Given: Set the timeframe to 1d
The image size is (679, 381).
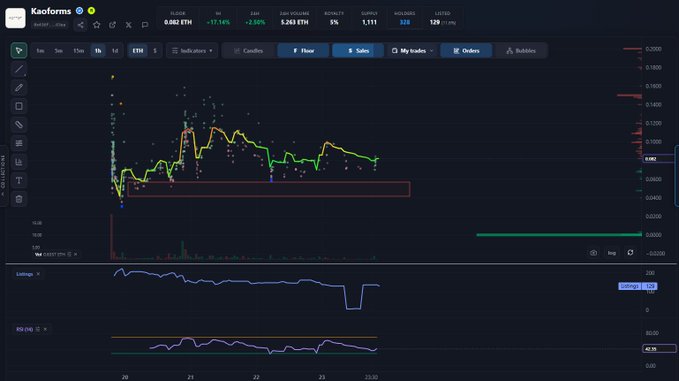Looking at the screenshot, I should (x=115, y=51).
